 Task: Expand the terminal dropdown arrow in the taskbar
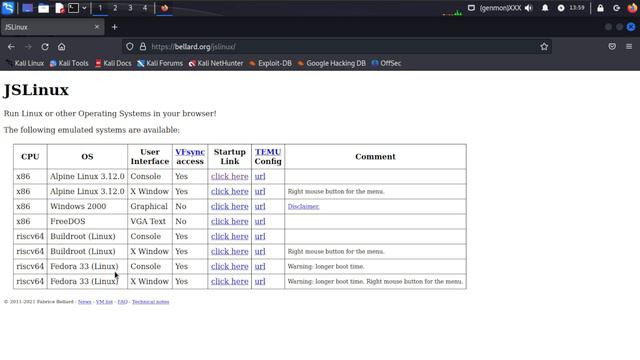click(x=84, y=8)
